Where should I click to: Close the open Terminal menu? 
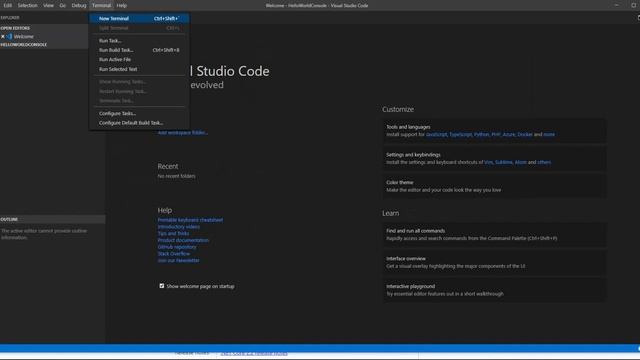click(101, 5)
